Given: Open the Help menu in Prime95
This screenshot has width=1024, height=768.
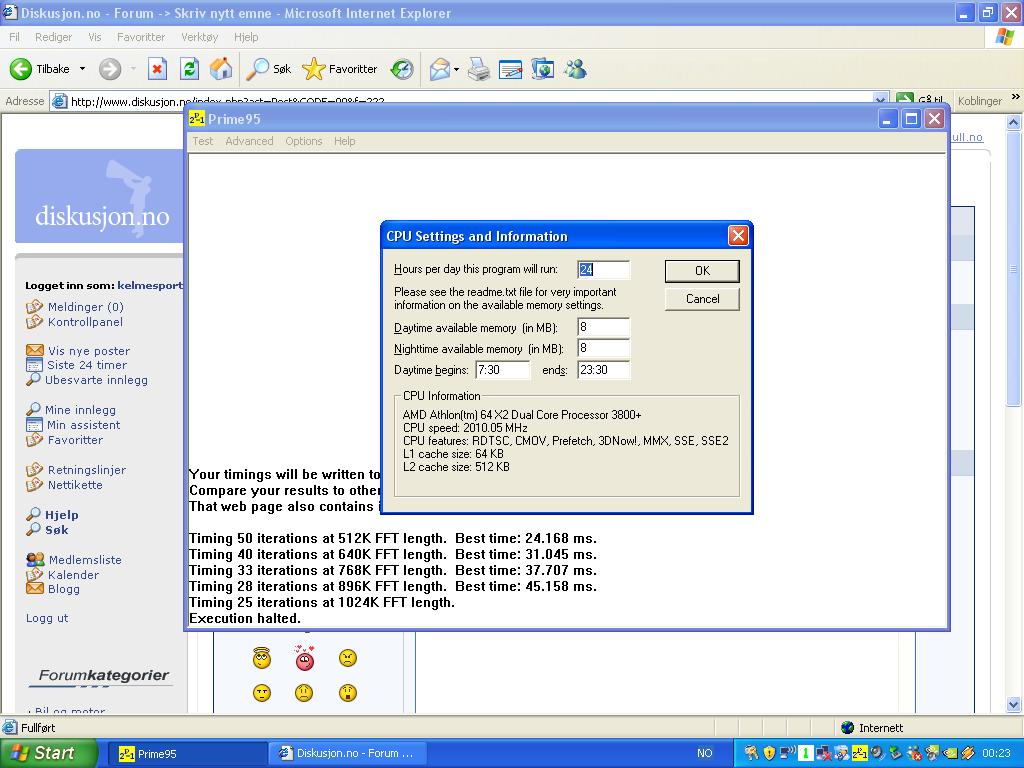Looking at the screenshot, I should click(x=344, y=141).
